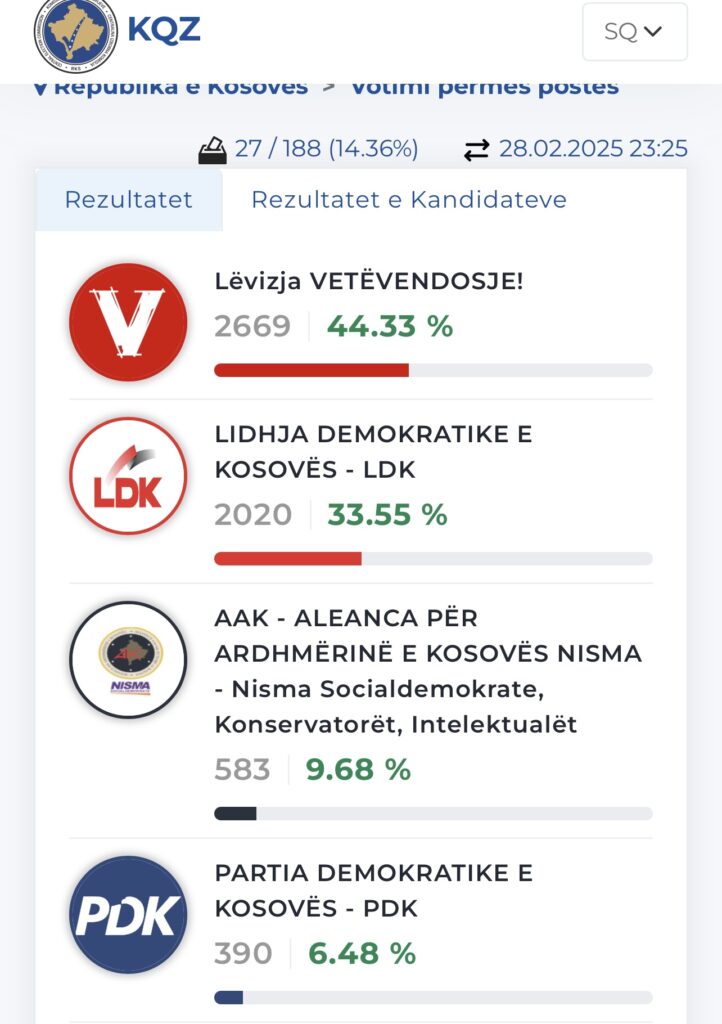
Task: Click the KQZ emblem logo
Action: [x=76, y=34]
